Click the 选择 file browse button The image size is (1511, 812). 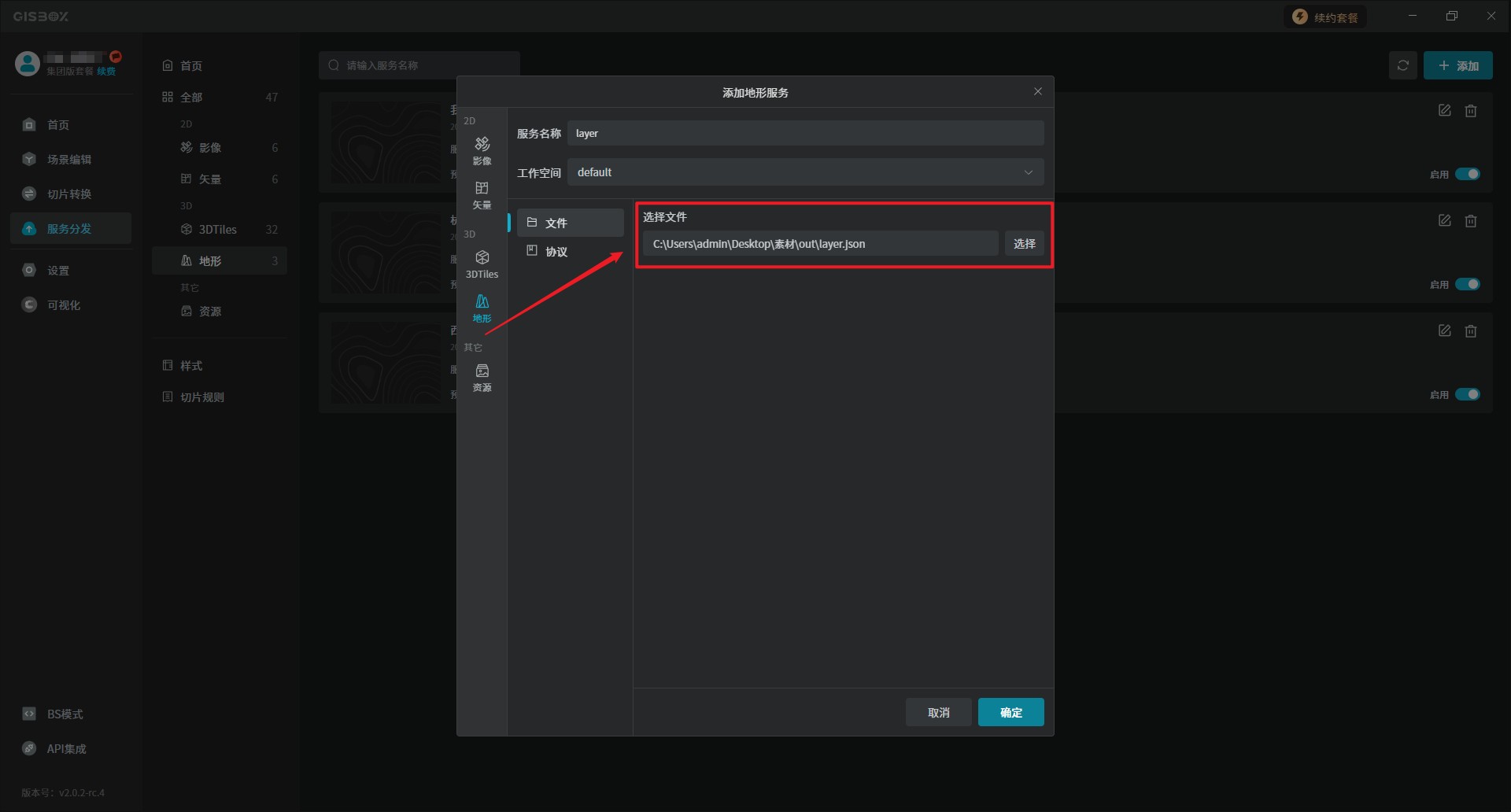(1024, 244)
